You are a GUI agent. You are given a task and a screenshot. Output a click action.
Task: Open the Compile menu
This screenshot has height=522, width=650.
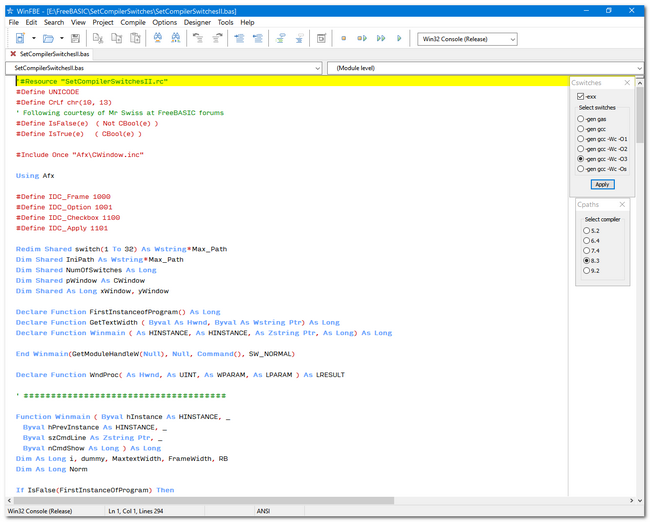tap(132, 22)
